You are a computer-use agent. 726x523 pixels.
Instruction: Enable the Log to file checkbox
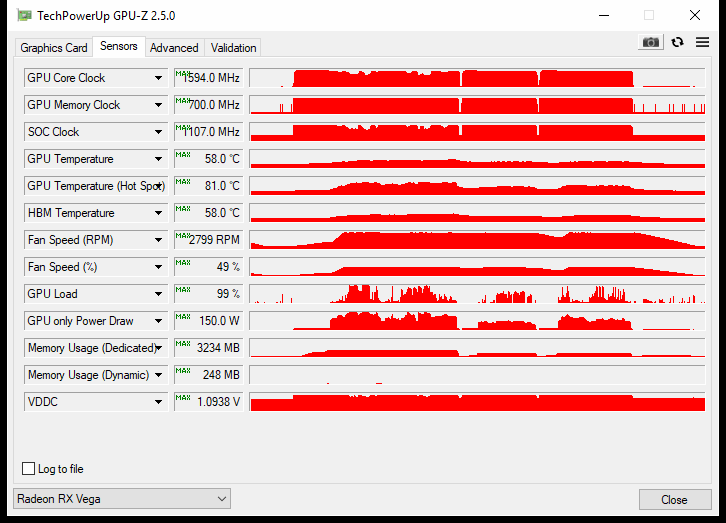[x=28, y=468]
